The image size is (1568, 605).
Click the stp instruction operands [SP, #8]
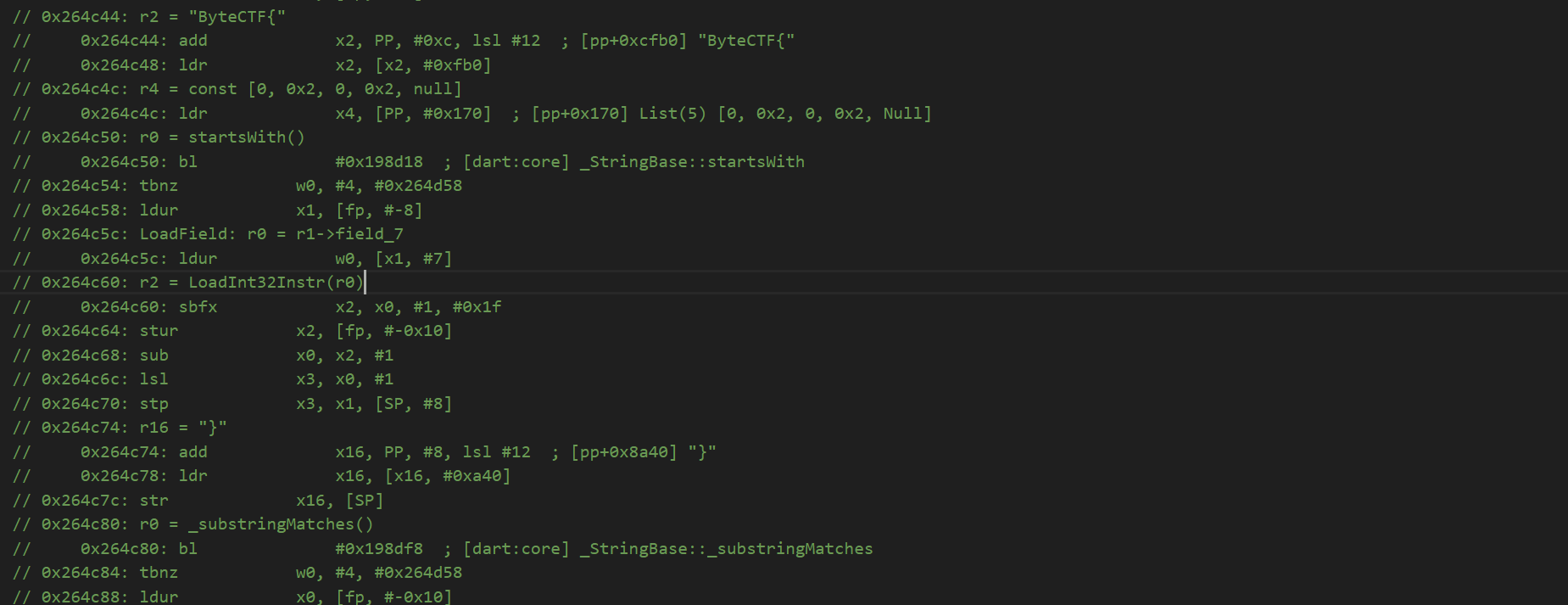point(413,404)
